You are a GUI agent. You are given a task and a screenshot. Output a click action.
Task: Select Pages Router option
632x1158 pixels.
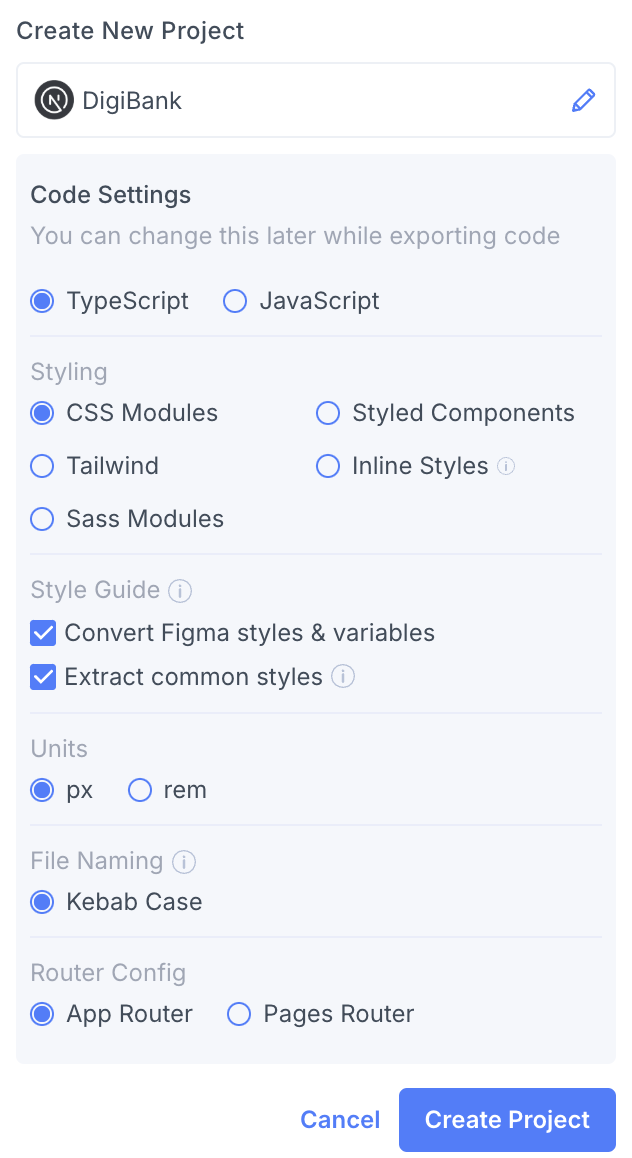(x=239, y=1014)
